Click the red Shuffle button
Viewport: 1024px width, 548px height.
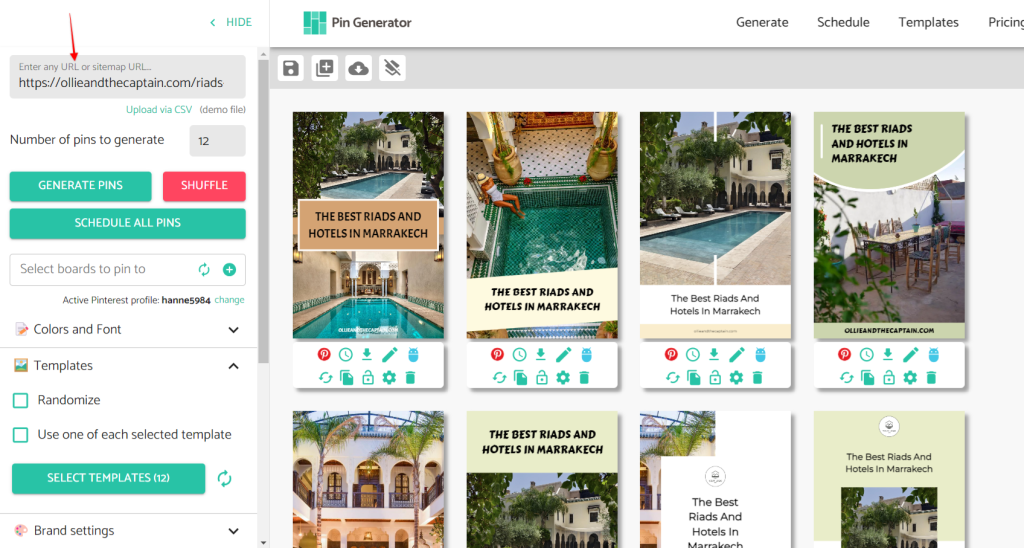pos(203,186)
